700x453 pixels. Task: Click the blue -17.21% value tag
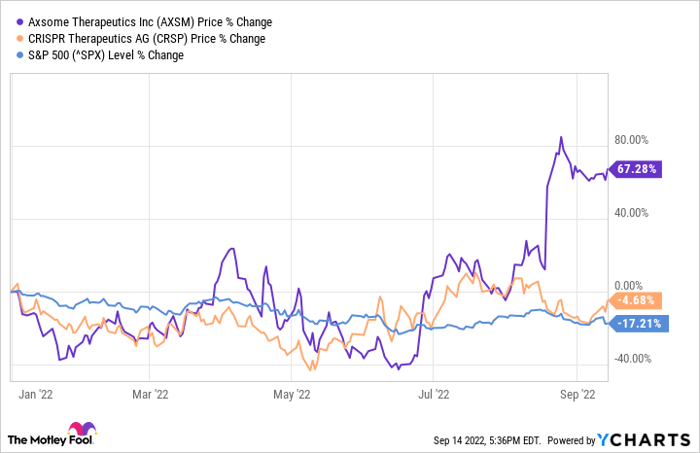click(x=634, y=324)
